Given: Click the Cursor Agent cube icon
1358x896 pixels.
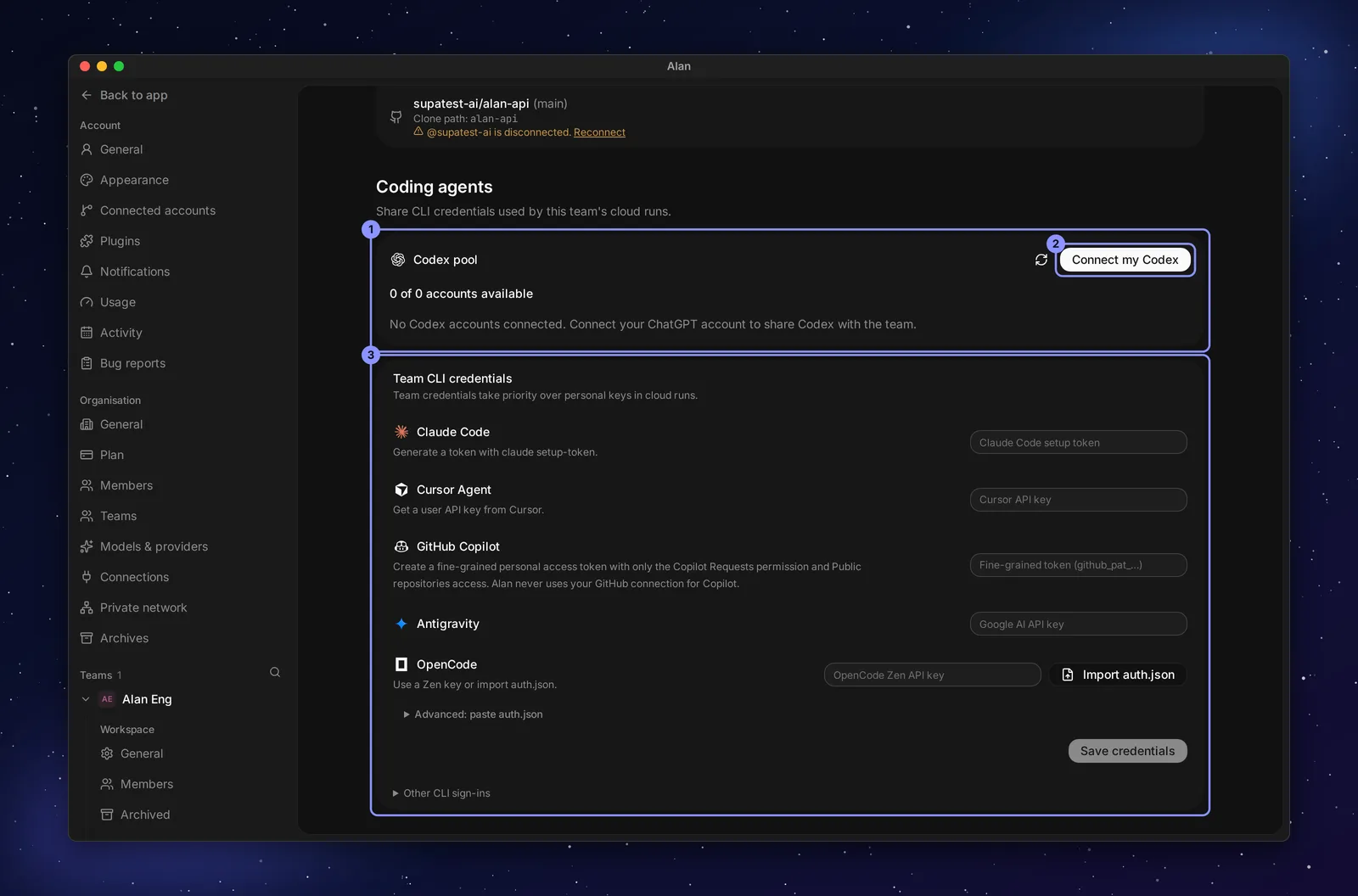Looking at the screenshot, I should point(401,490).
